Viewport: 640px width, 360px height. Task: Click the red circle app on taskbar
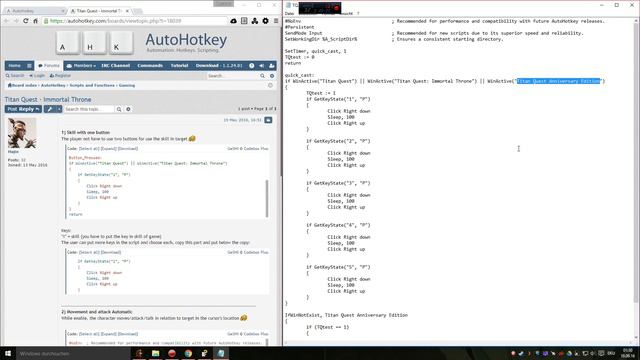172,353
